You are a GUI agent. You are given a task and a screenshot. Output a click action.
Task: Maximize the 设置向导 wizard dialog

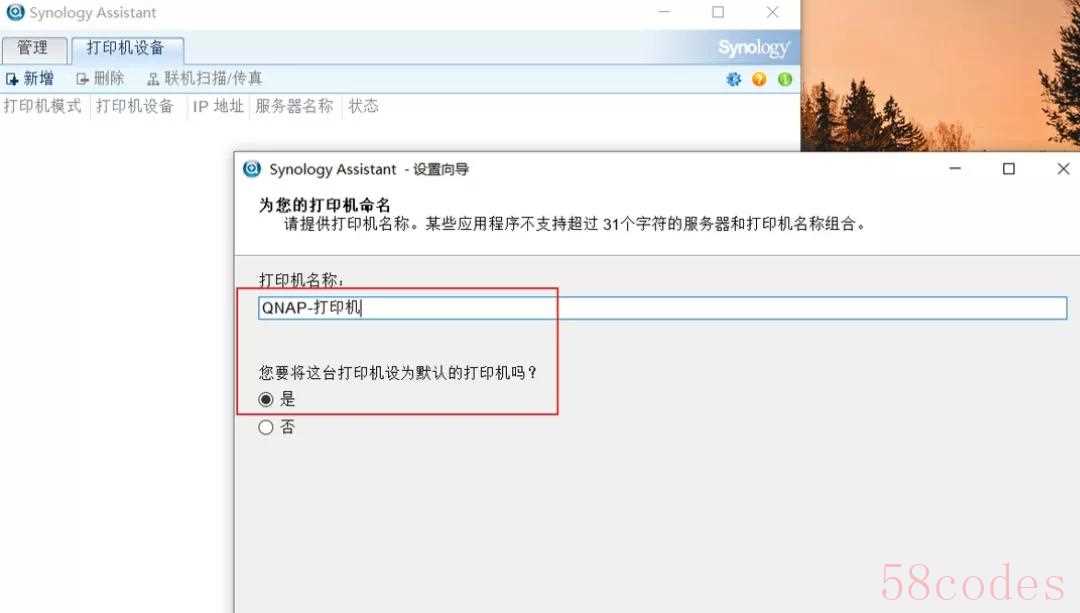(1008, 169)
